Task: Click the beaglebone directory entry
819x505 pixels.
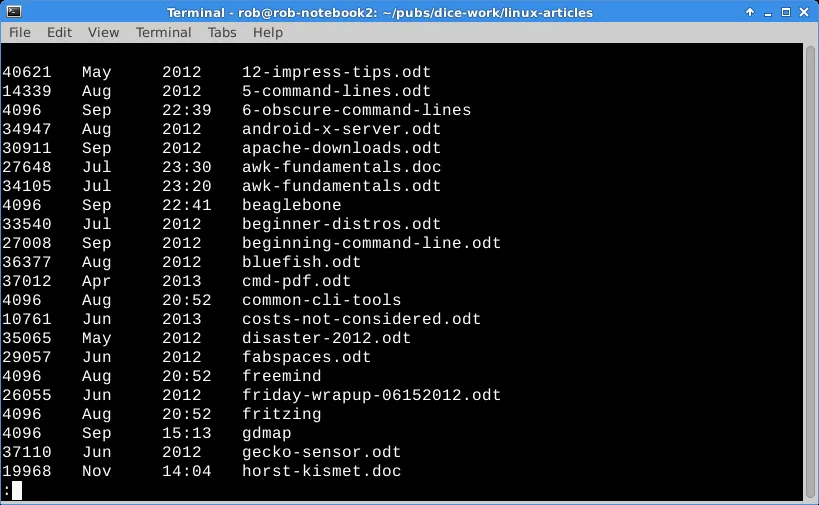Action: tap(291, 205)
